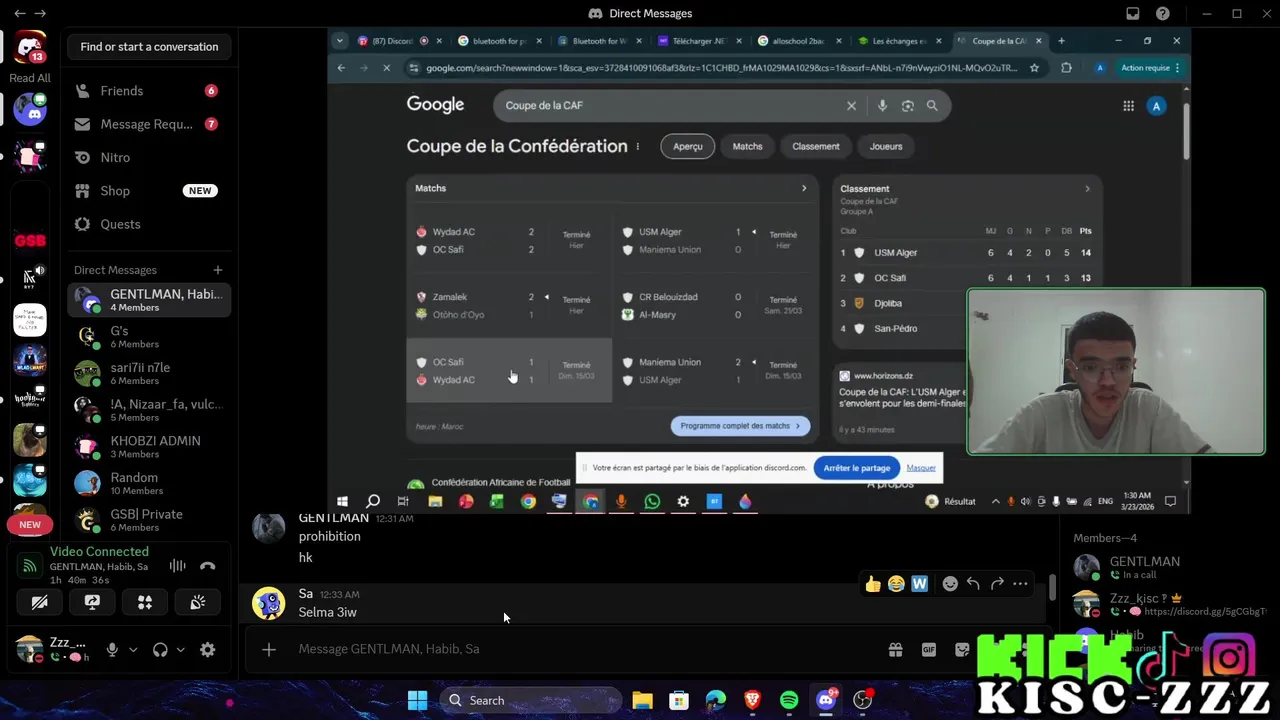
Task: Open the Friends page in Discord
Action: click(x=149, y=91)
